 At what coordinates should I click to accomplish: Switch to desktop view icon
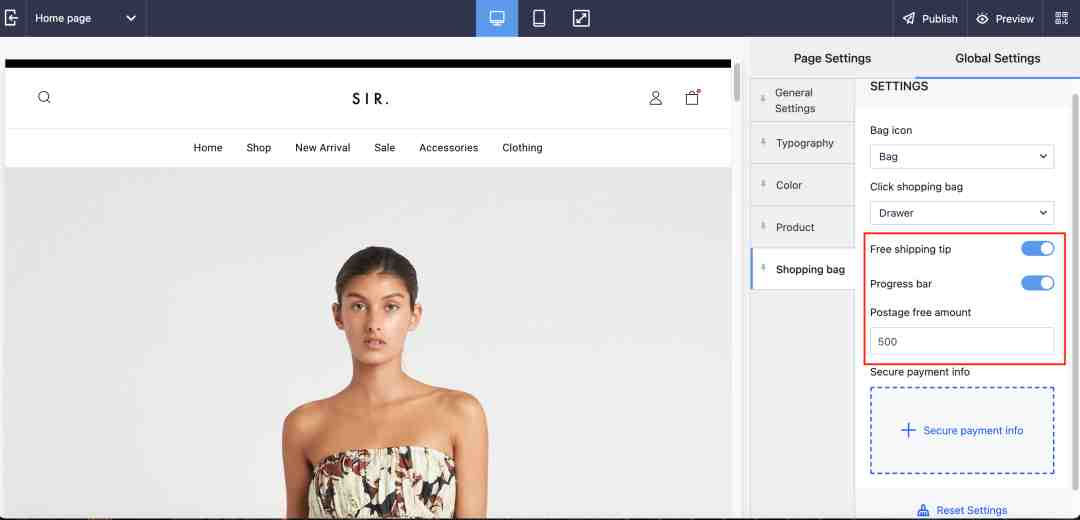[x=497, y=19]
